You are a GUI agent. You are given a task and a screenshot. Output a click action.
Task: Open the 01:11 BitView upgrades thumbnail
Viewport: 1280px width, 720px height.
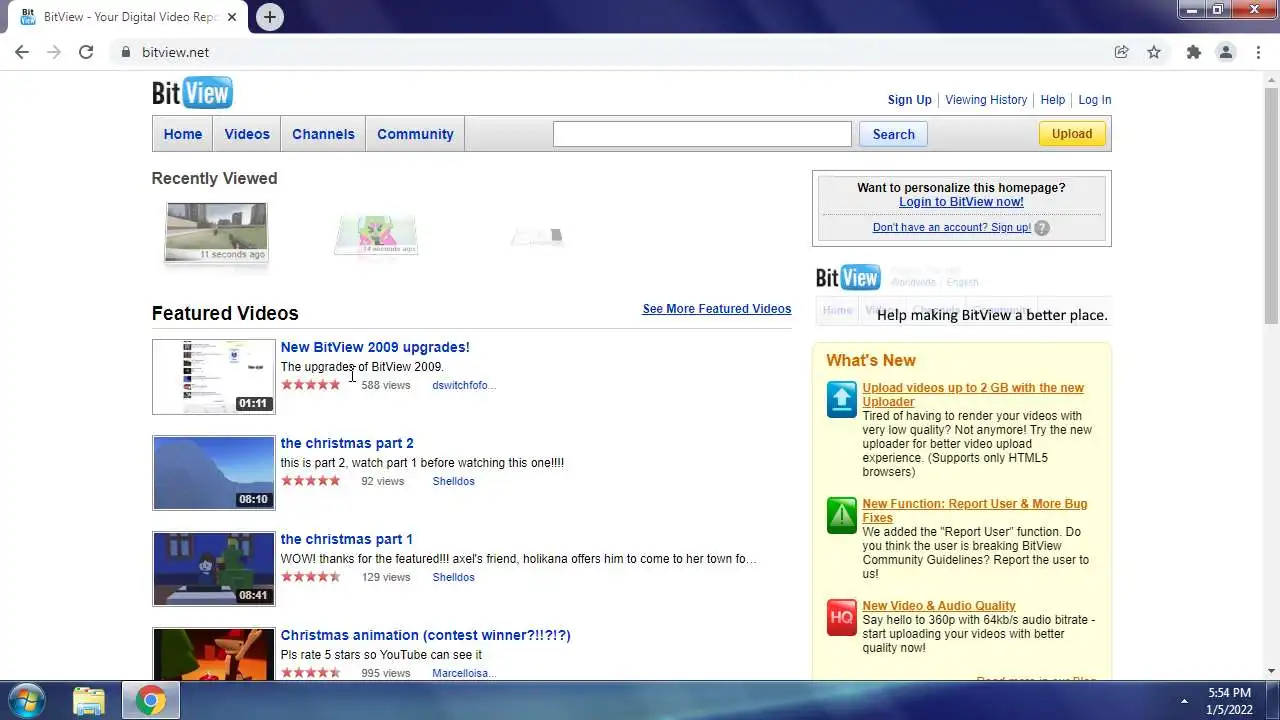coord(213,377)
